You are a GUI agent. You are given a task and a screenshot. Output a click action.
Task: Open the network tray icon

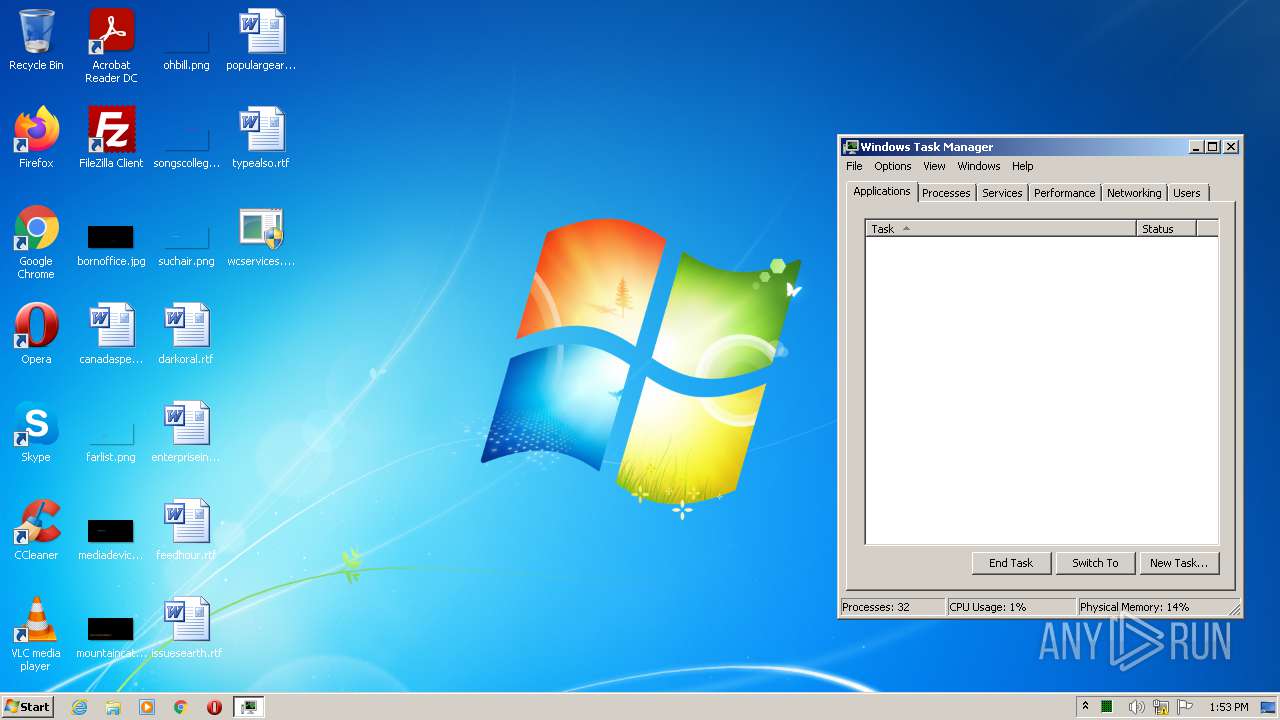1161,707
